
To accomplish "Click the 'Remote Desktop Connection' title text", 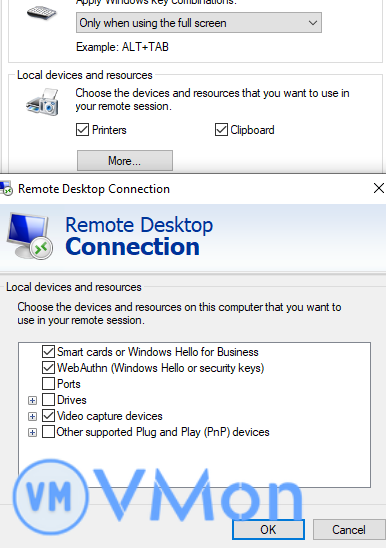I will click(x=94, y=189).
